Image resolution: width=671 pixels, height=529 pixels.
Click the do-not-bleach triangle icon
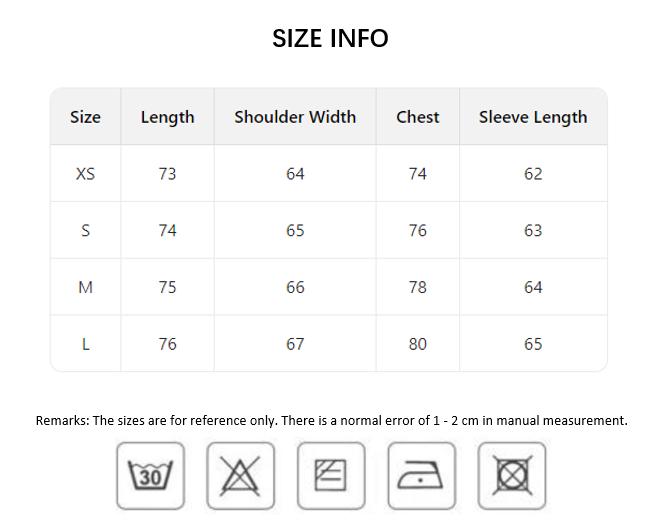(240, 476)
